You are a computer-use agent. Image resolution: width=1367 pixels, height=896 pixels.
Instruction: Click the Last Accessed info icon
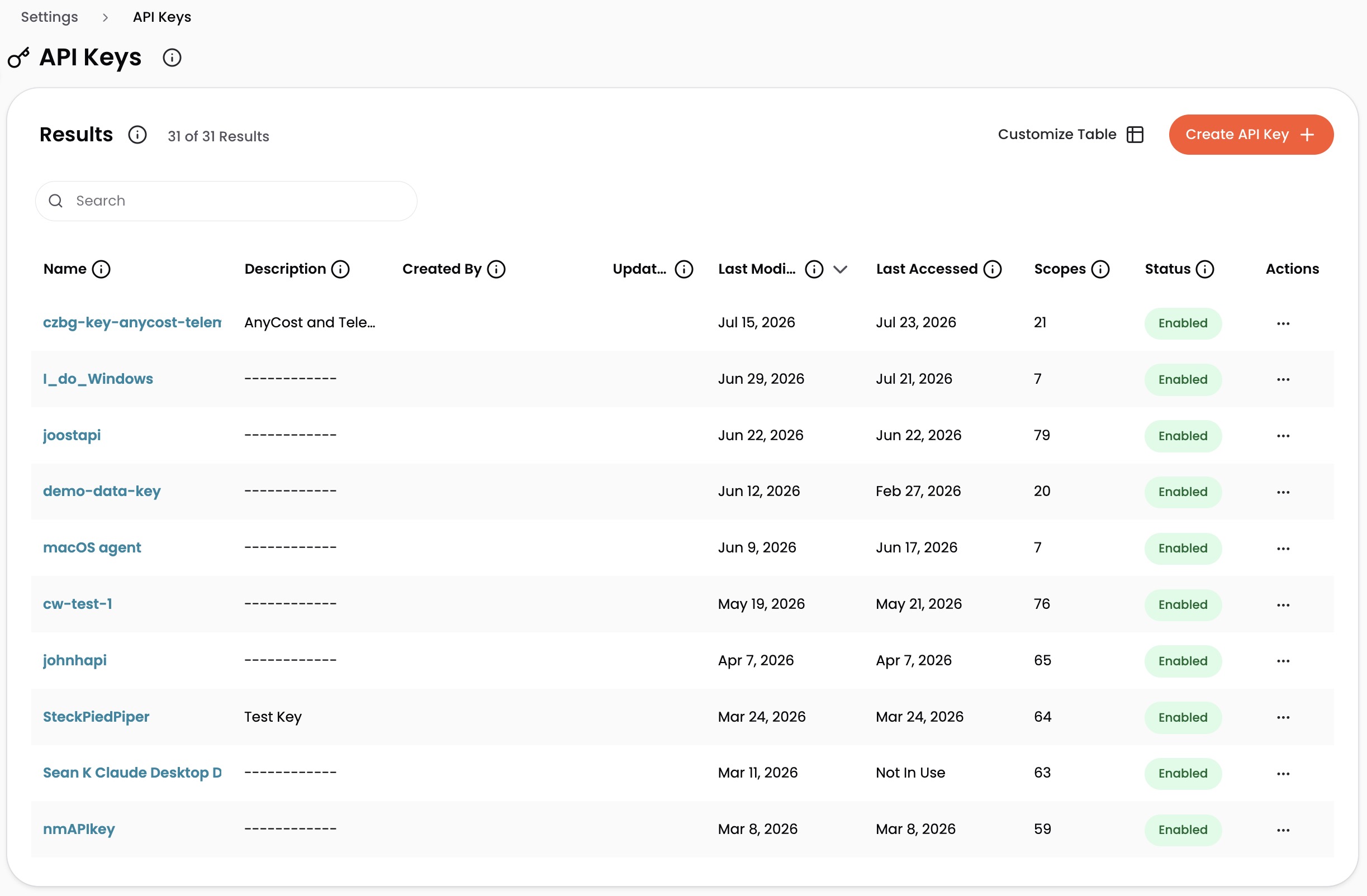click(x=993, y=269)
